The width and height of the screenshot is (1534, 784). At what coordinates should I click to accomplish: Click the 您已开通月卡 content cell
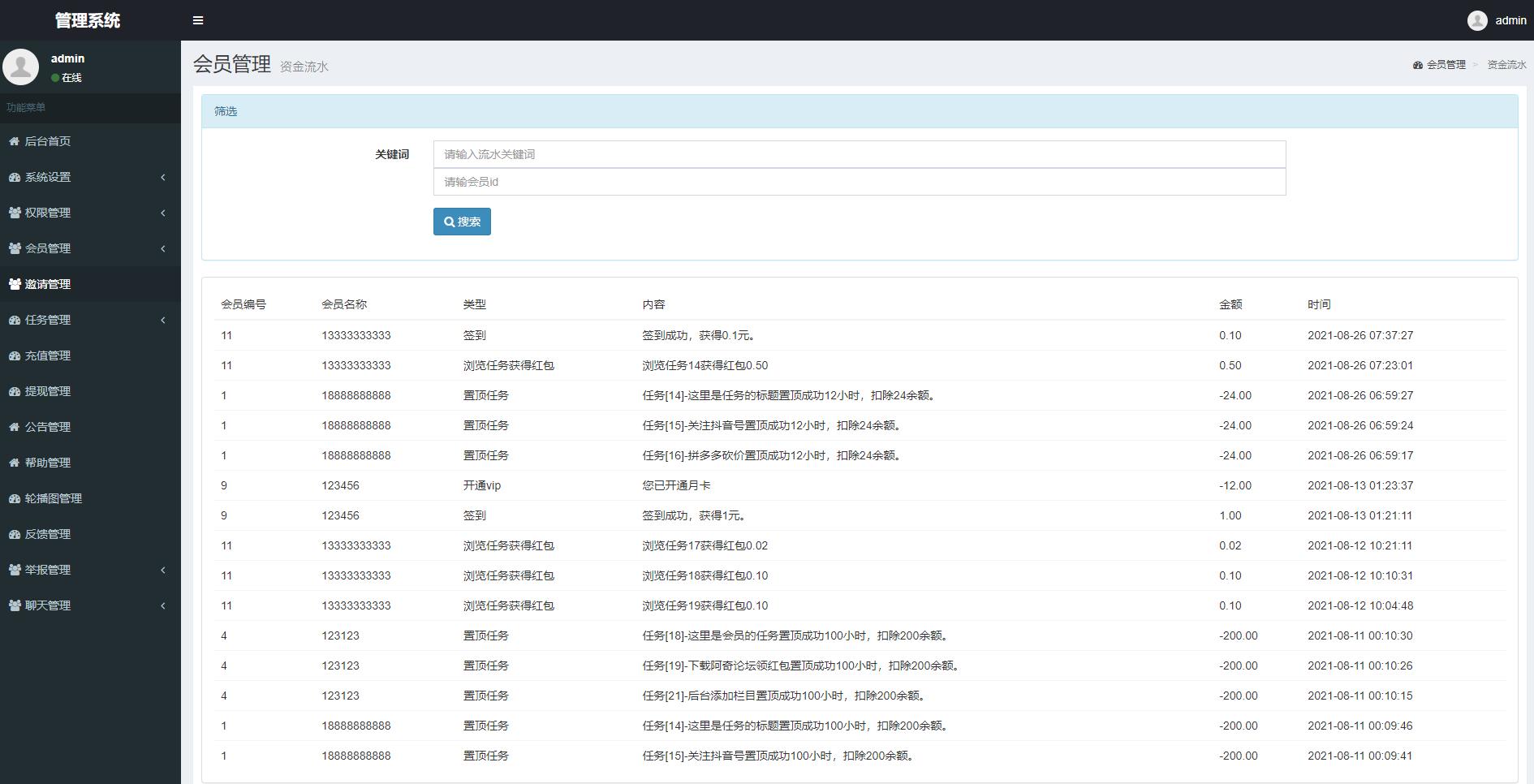pos(676,485)
